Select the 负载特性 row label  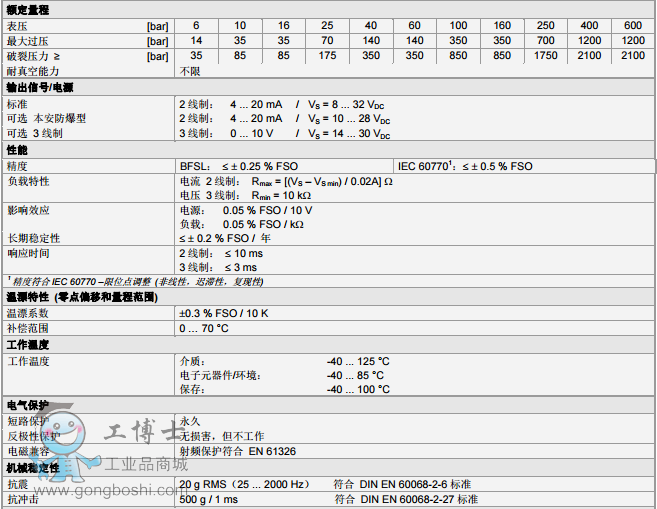tap(28, 181)
